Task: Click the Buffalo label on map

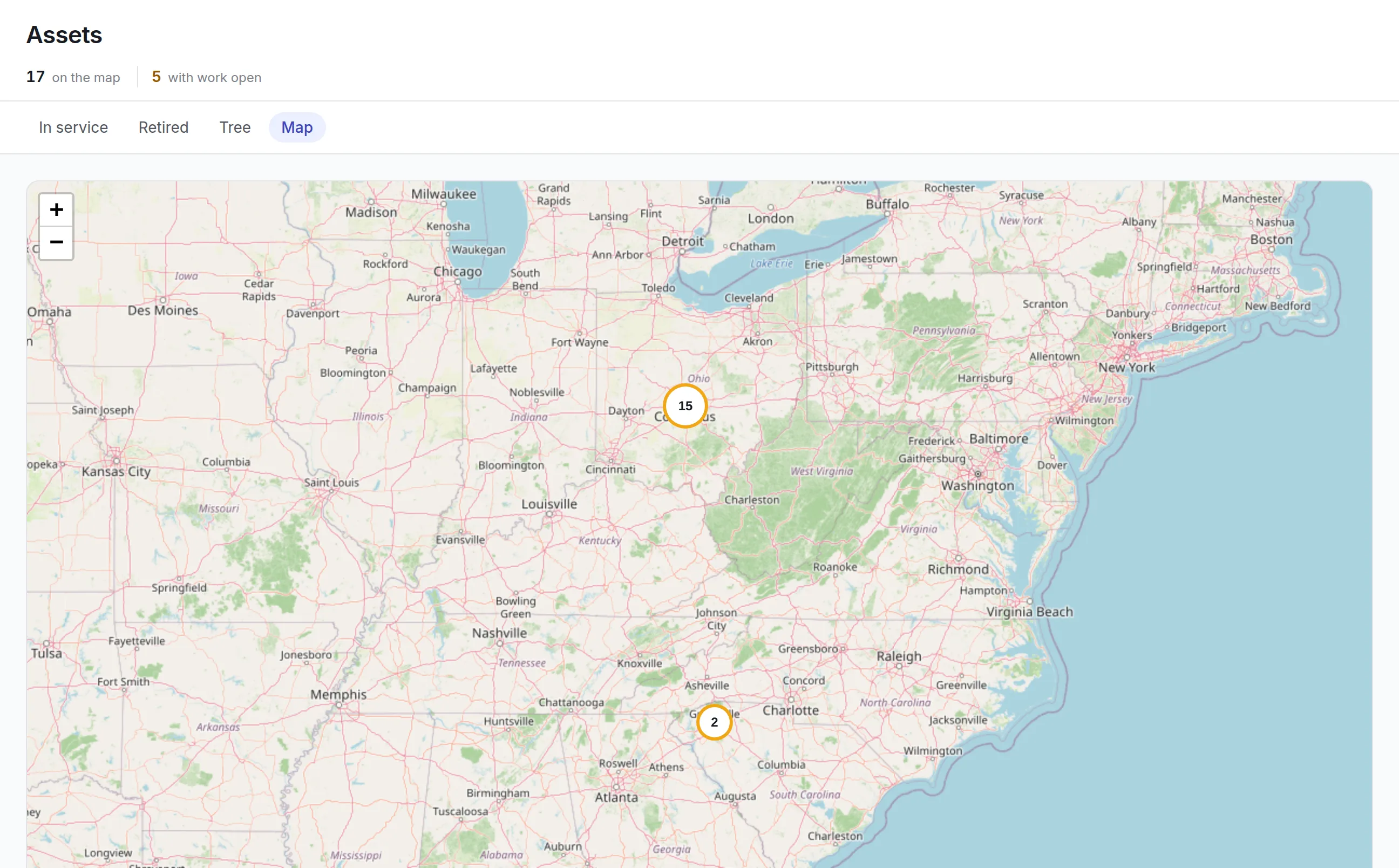Action: pos(887,205)
